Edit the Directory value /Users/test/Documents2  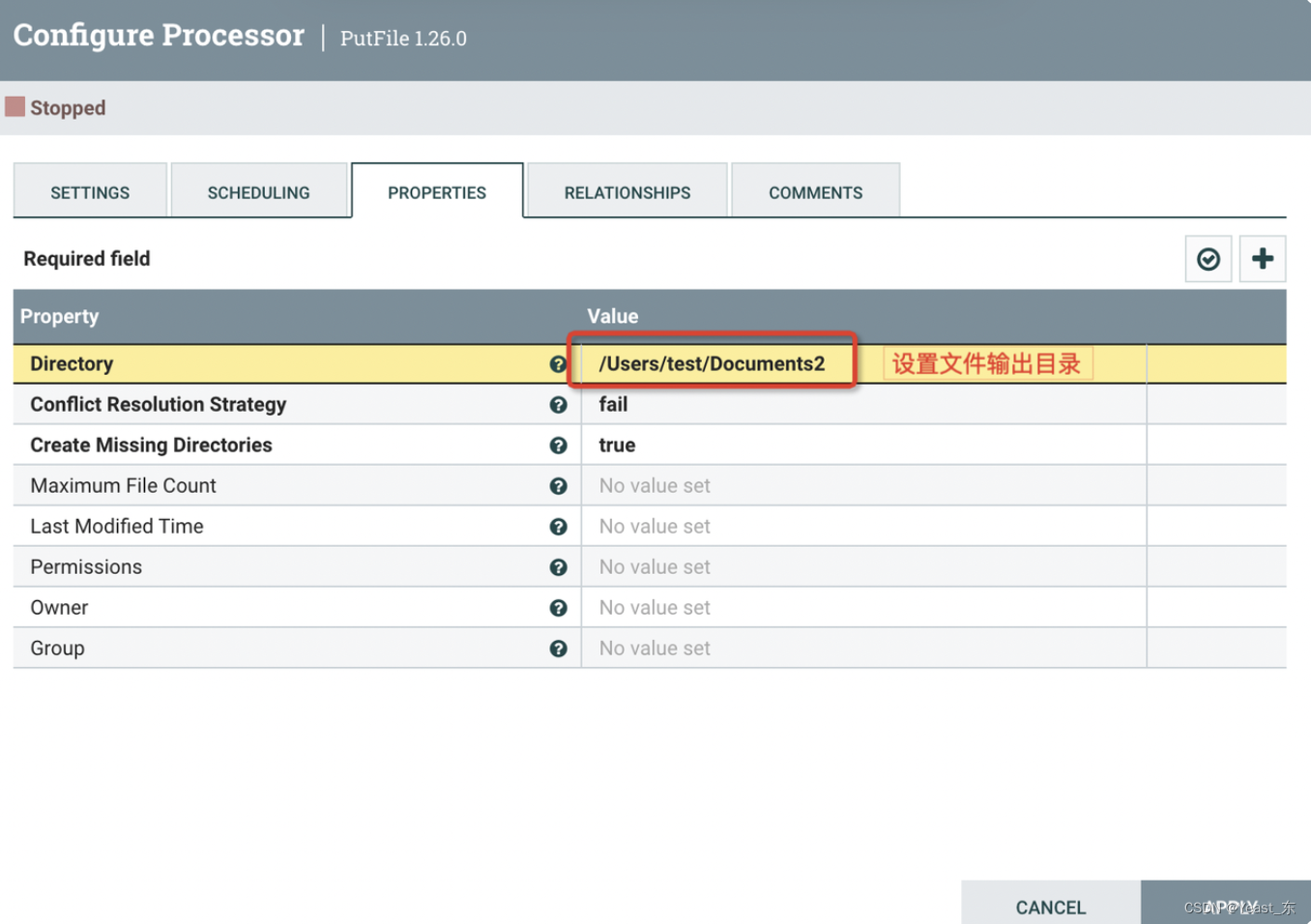712,364
